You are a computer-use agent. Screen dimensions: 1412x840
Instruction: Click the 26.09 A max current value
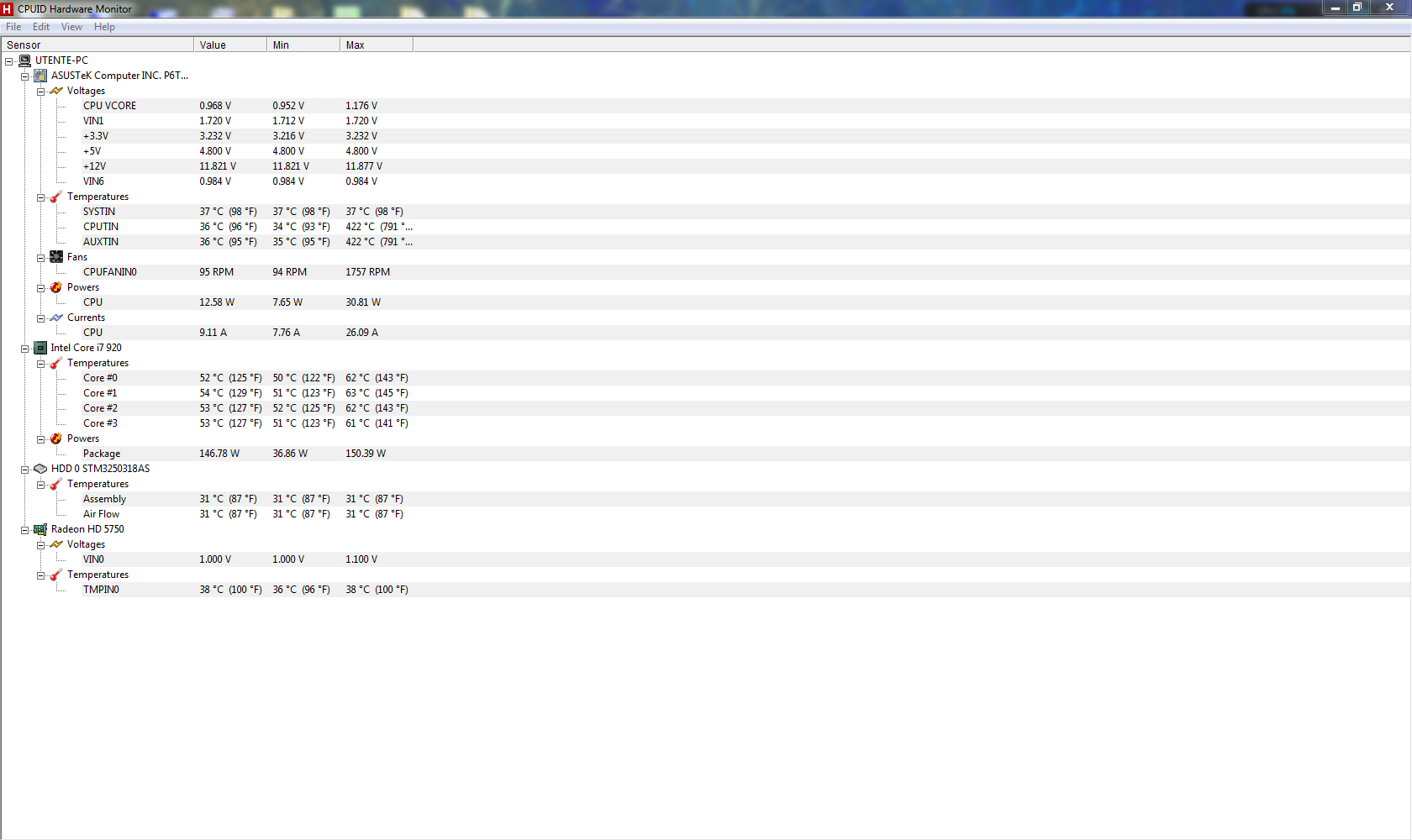pyautogui.click(x=361, y=333)
